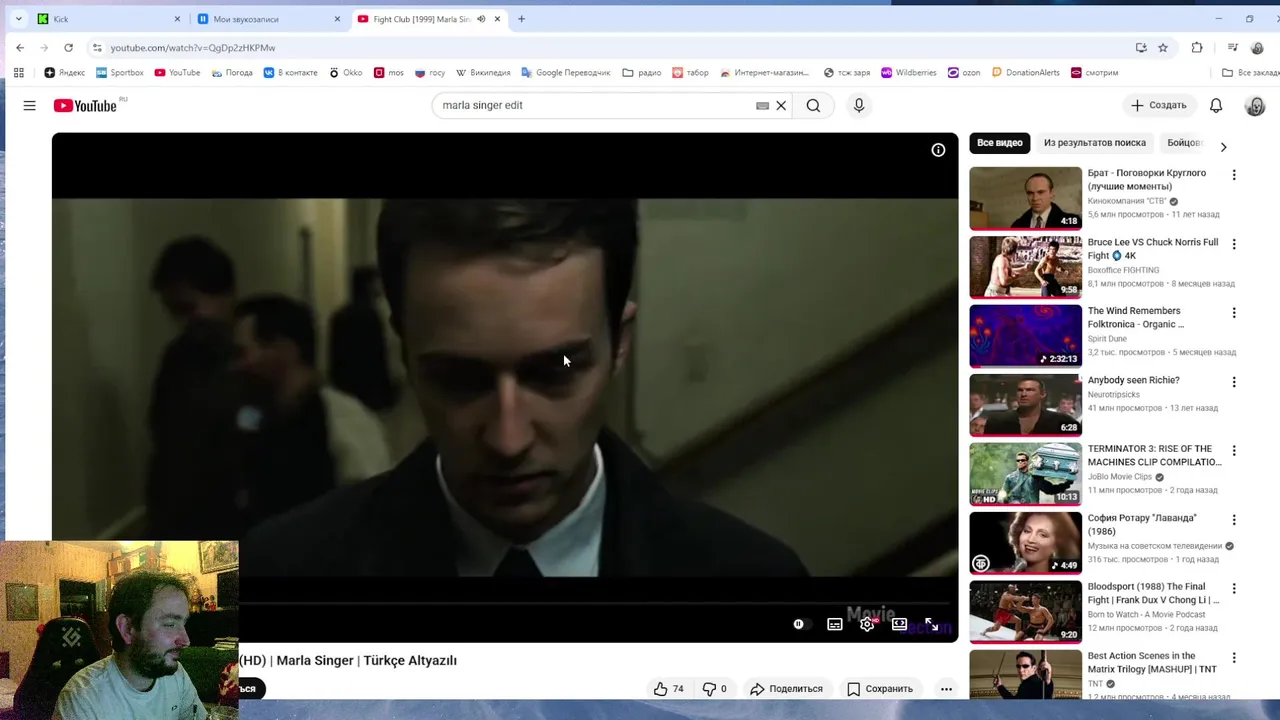1280x720 pixels.
Task: Show video info card icon
Action: point(938,150)
